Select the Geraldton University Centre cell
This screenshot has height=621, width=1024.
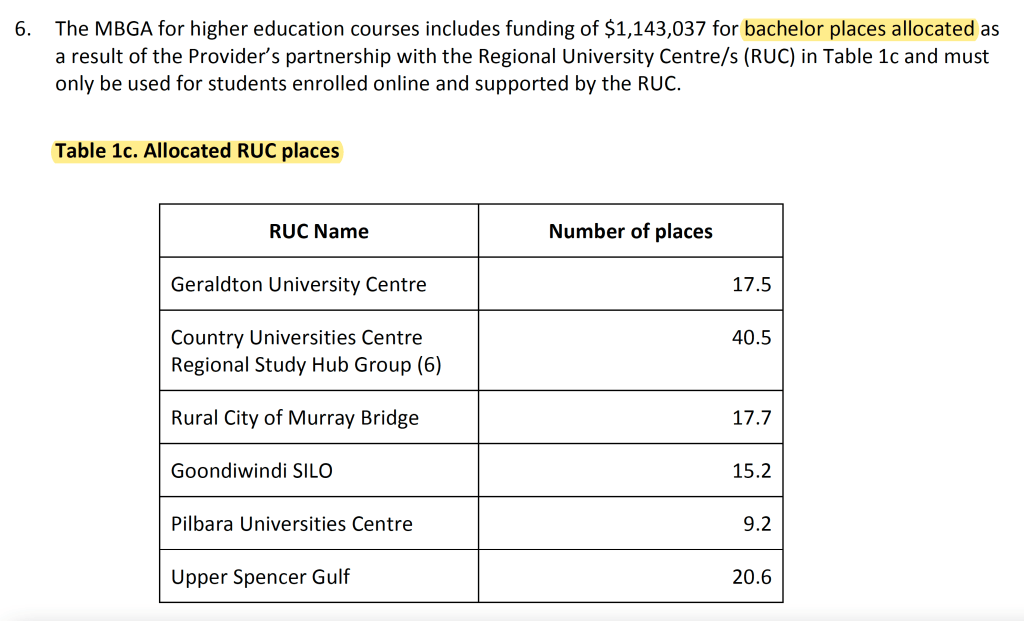299,284
